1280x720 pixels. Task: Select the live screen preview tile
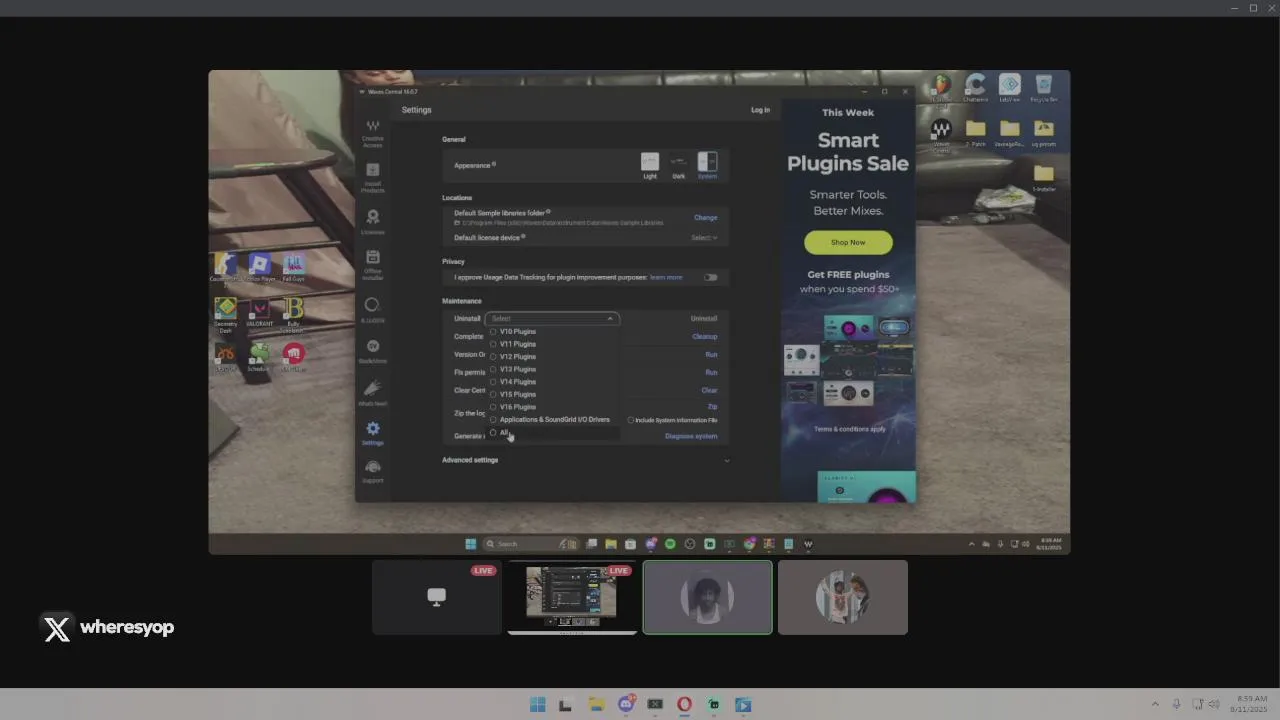coord(572,597)
